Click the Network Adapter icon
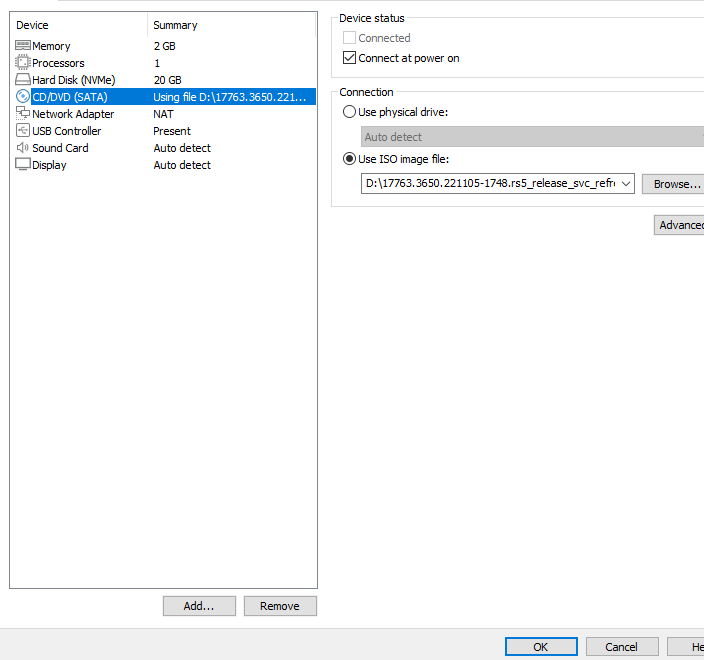Screen dimensions: 704x660 tap(23, 113)
